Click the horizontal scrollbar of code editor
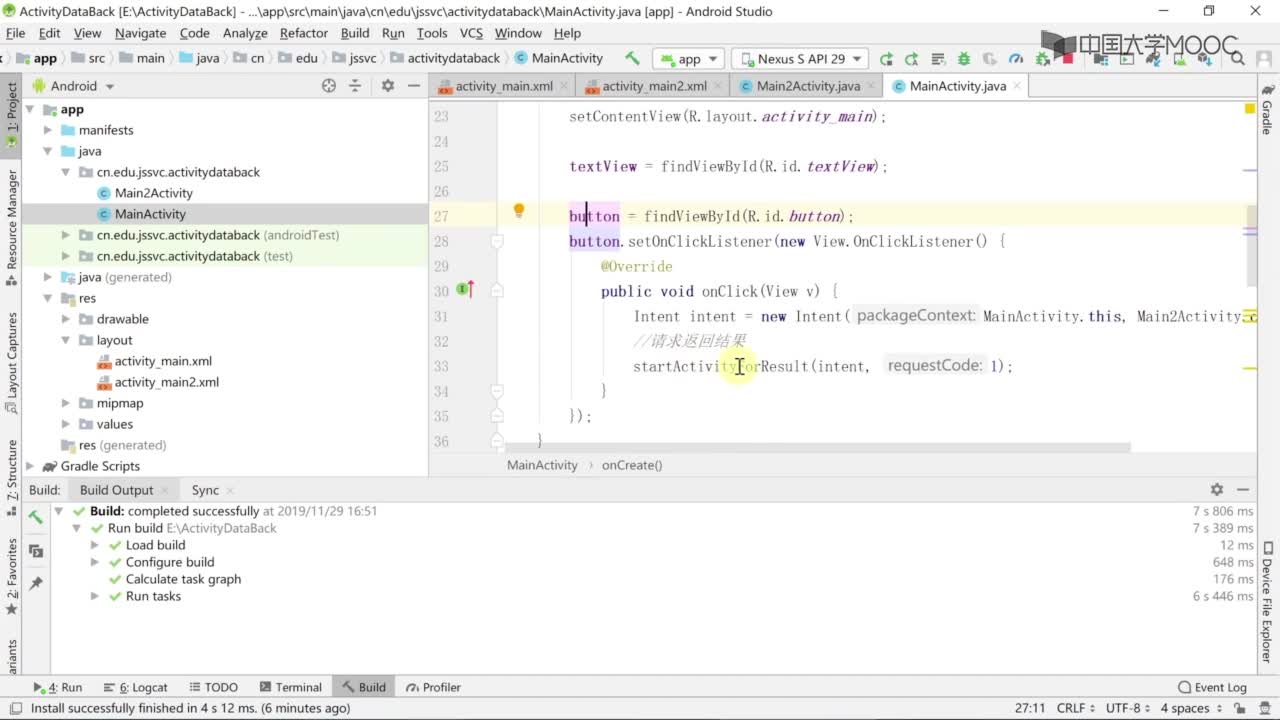1280x720 pixels. coord(818,448)
